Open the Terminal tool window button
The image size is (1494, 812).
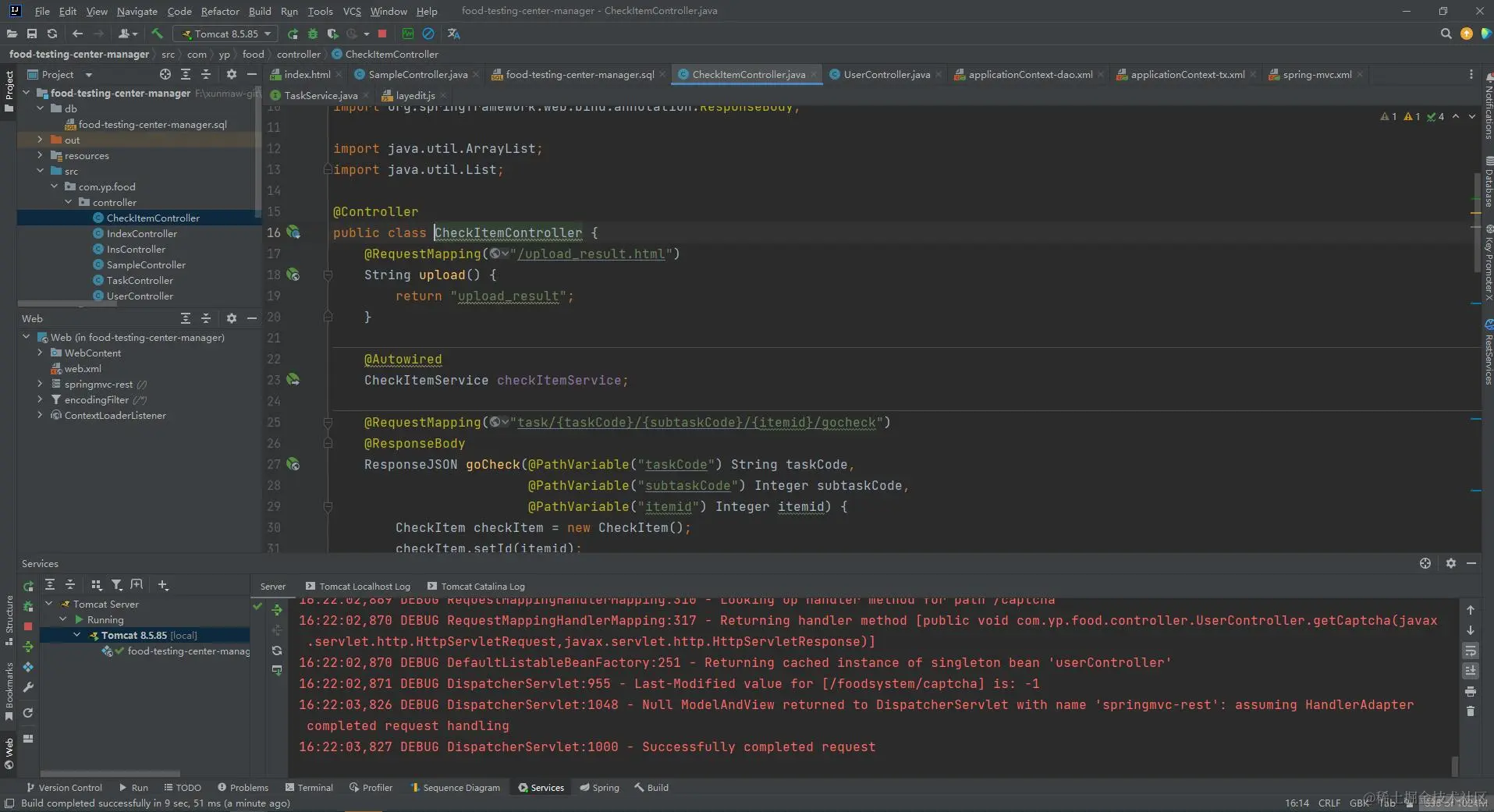click(309, 787)
